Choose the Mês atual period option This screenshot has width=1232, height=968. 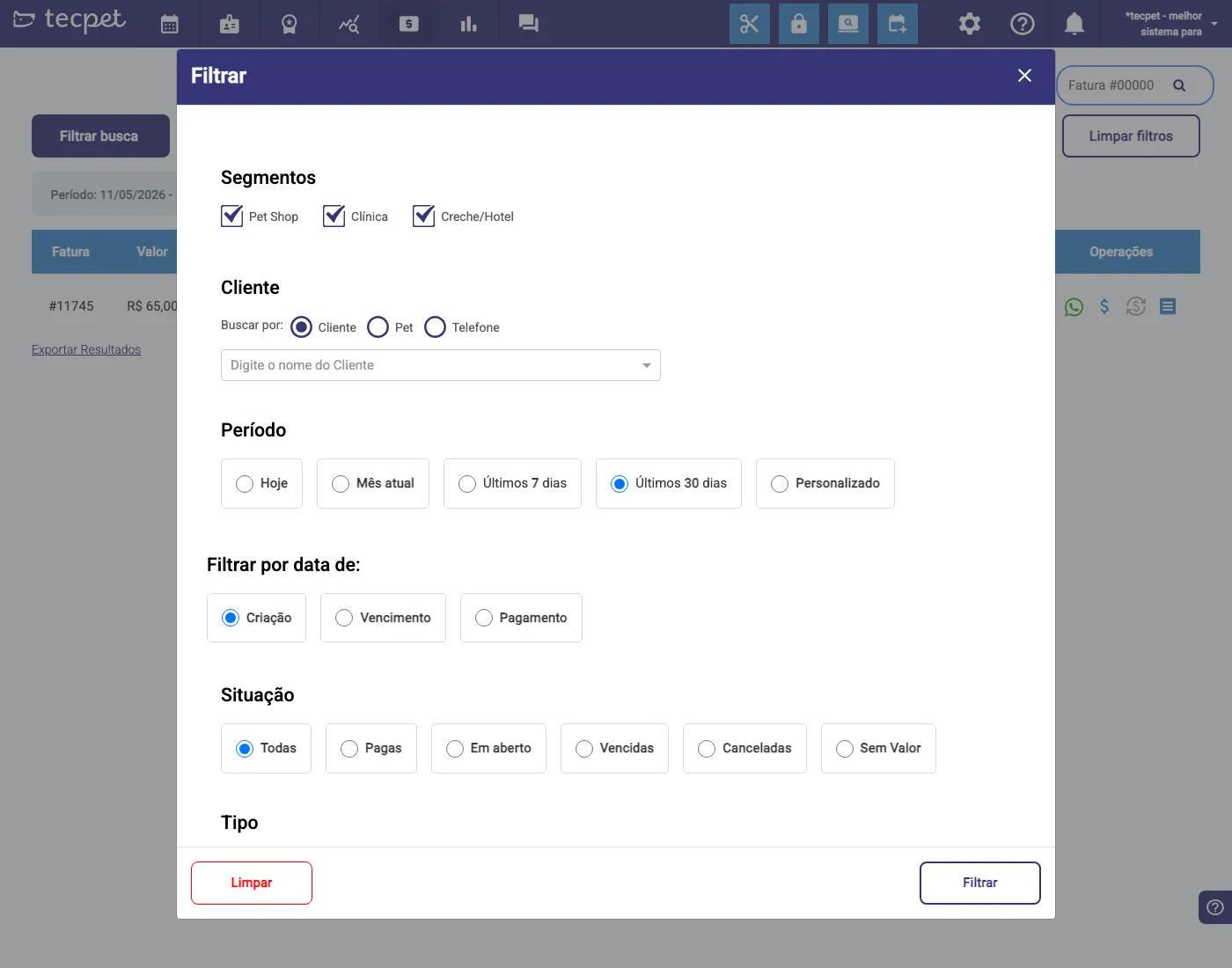[x=373, y=483]
